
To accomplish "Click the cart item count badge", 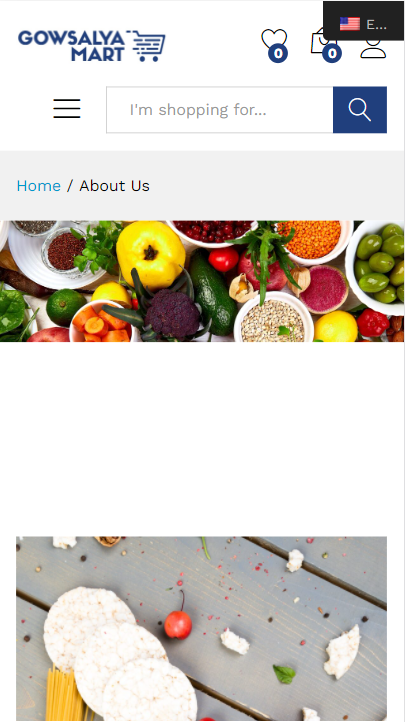I will (x=332, y=53).
